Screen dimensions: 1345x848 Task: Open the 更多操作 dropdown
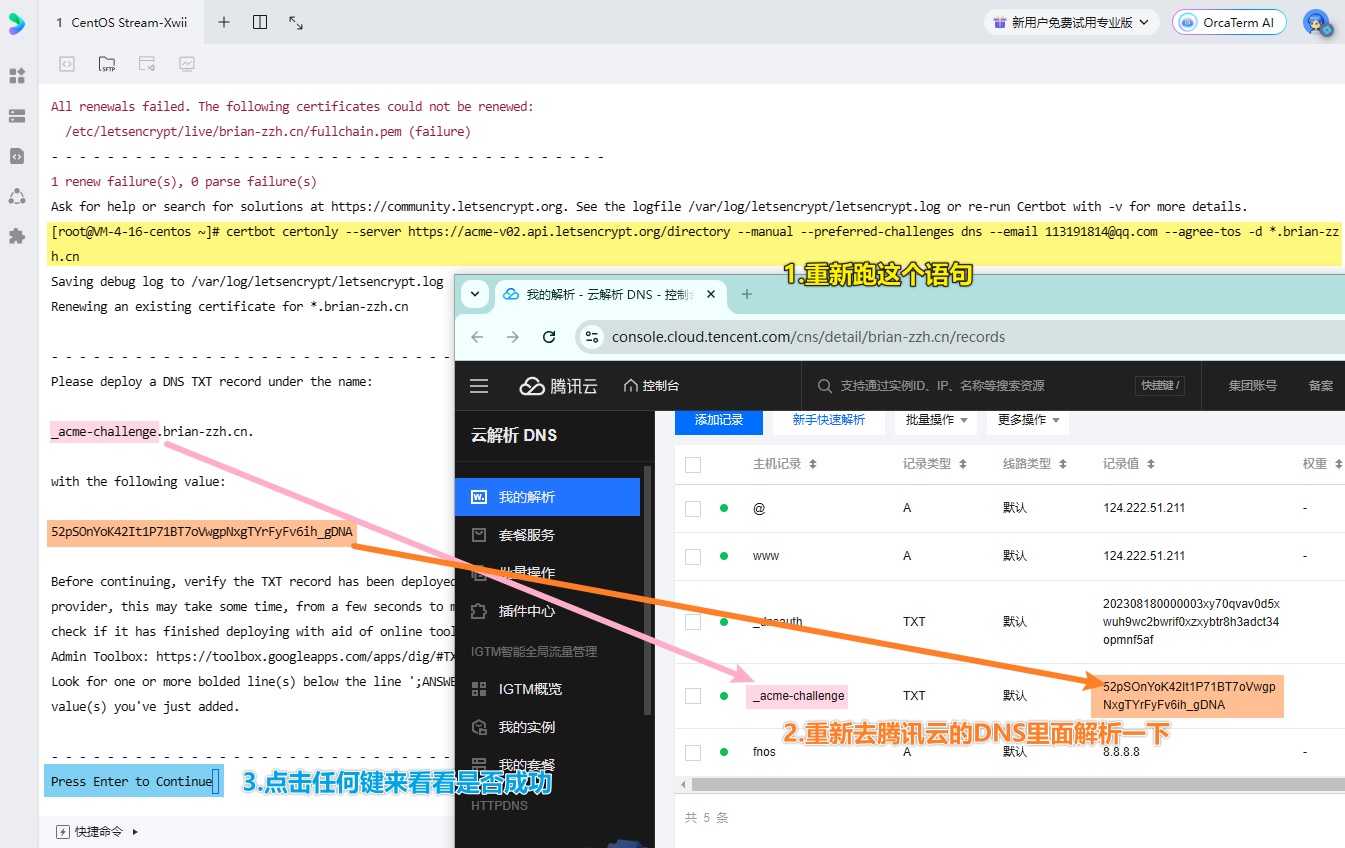coord(1028,420)
